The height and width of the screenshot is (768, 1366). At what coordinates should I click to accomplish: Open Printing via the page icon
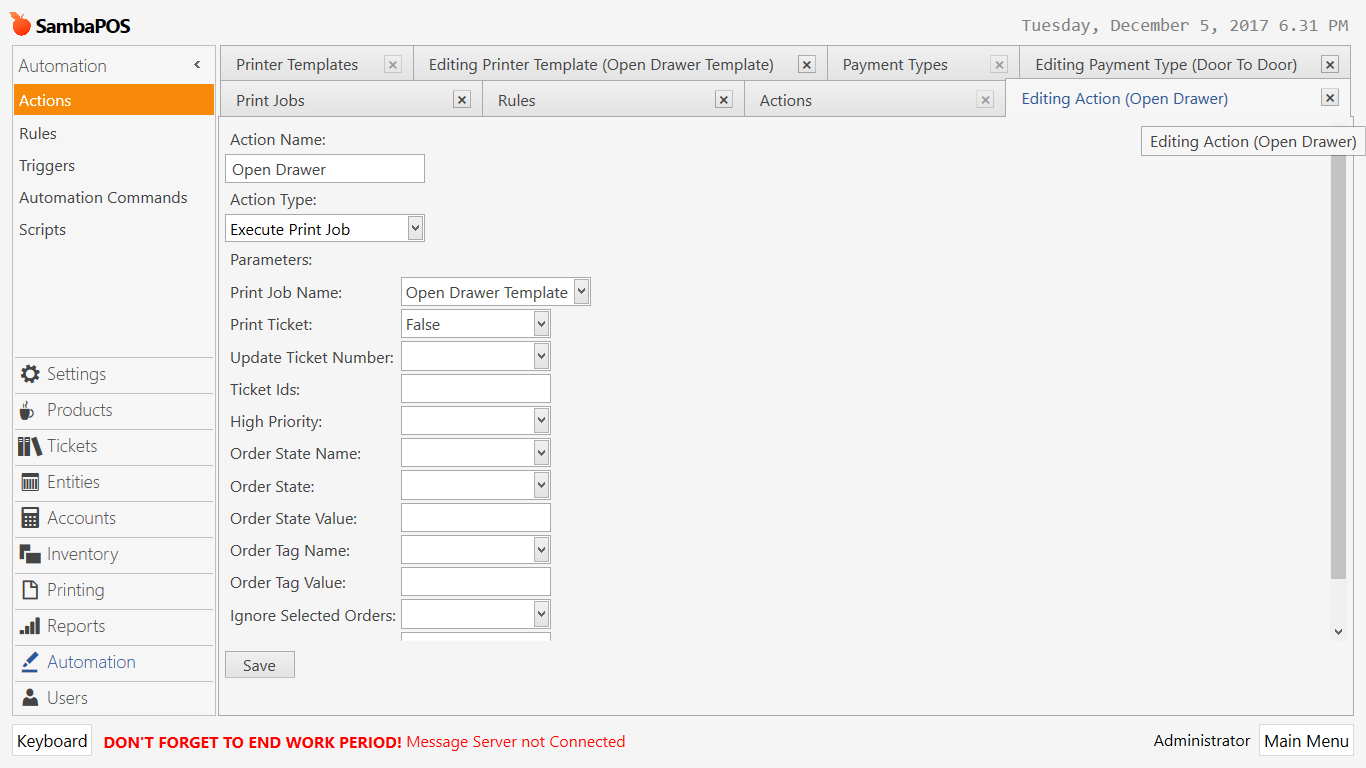point(30,590)
